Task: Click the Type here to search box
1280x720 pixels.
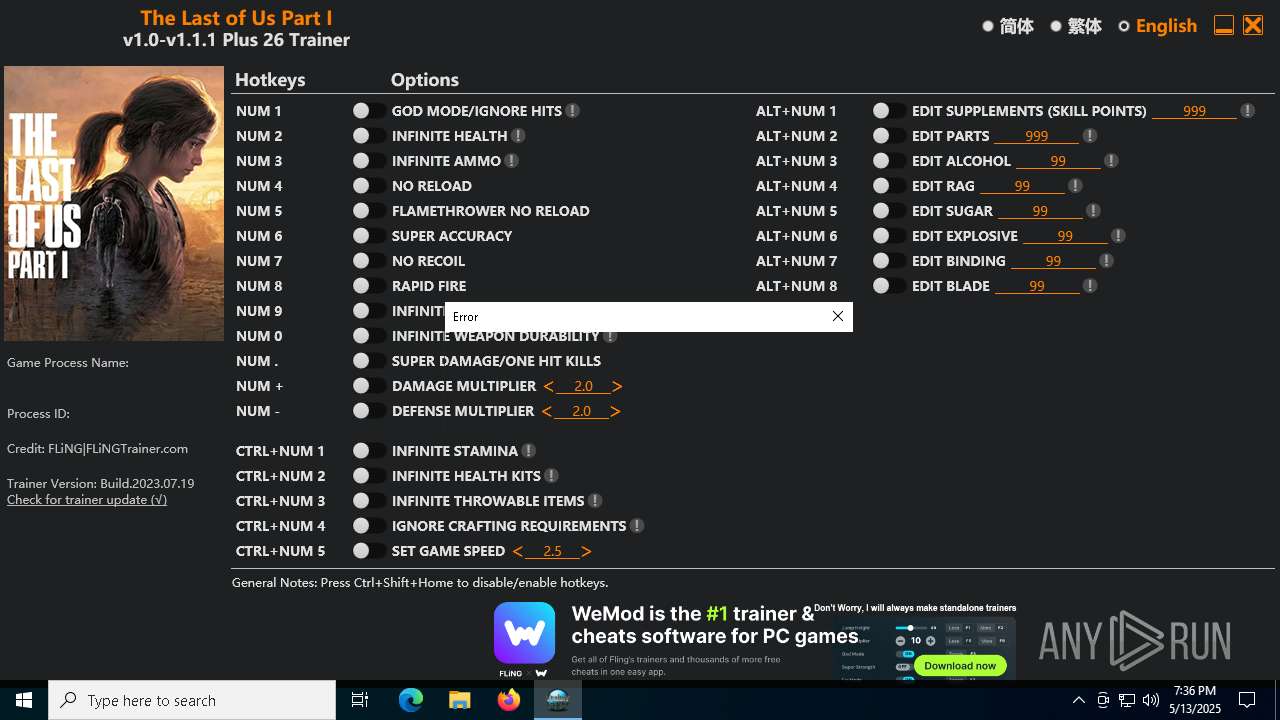Action: pyautogui.click(x=192, y=700)
